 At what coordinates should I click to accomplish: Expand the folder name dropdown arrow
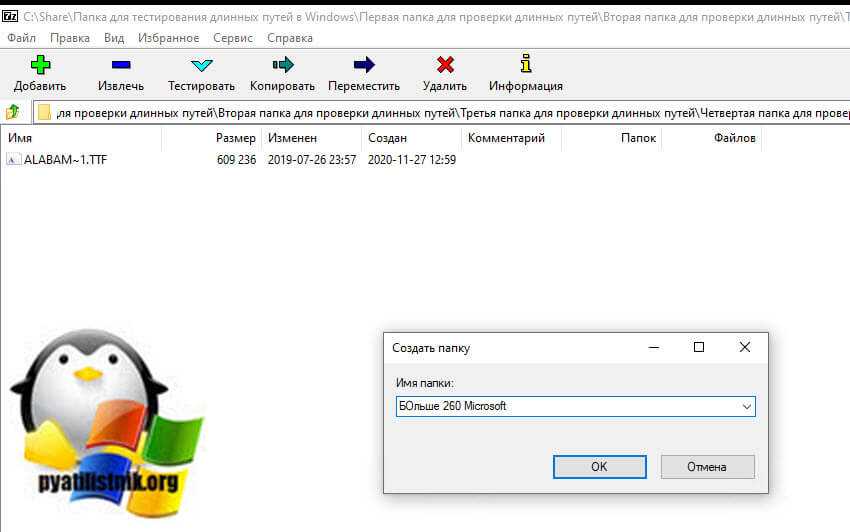[x=746, y=406]
